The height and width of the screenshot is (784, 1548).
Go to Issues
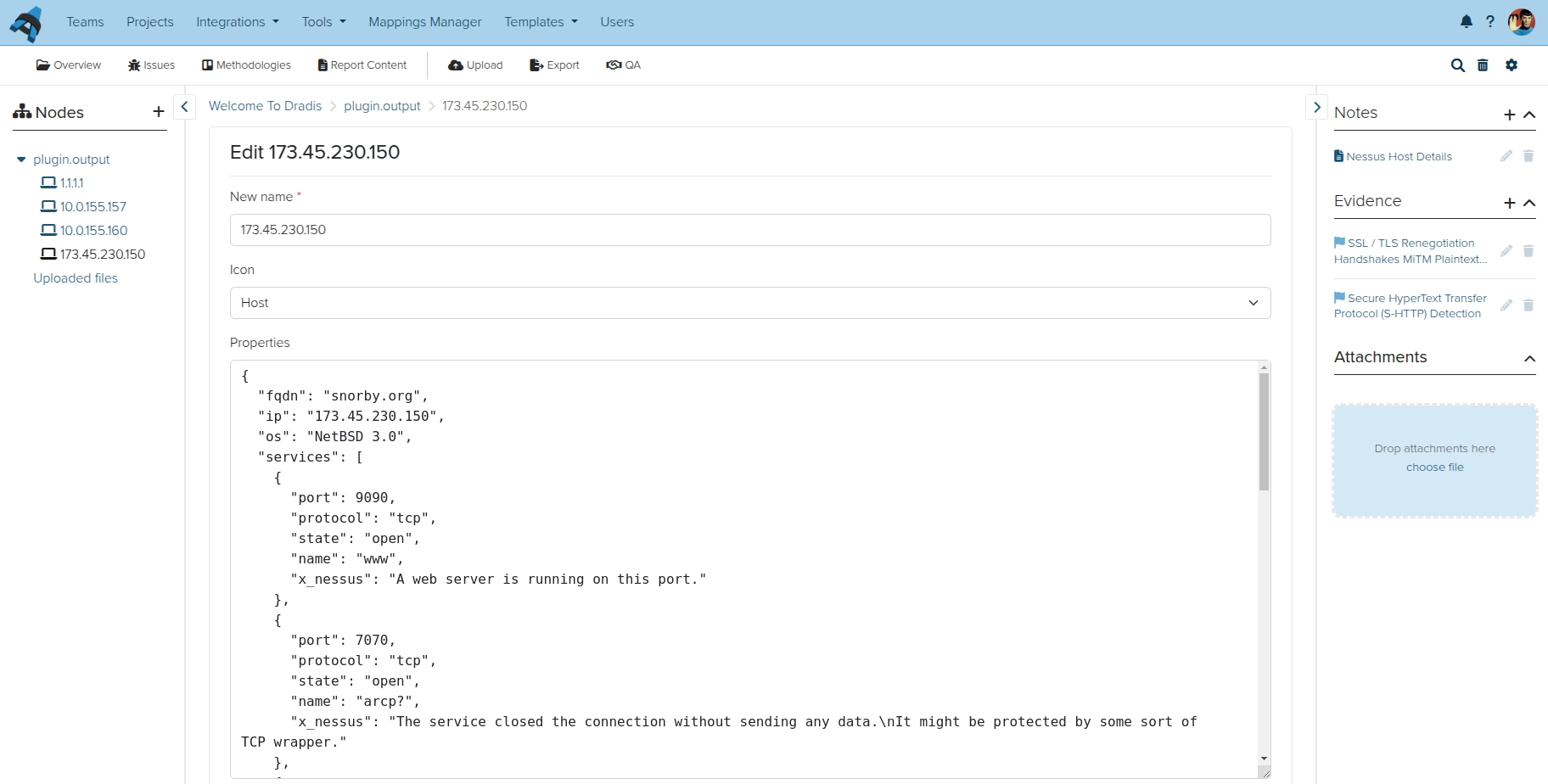point(151,65)
